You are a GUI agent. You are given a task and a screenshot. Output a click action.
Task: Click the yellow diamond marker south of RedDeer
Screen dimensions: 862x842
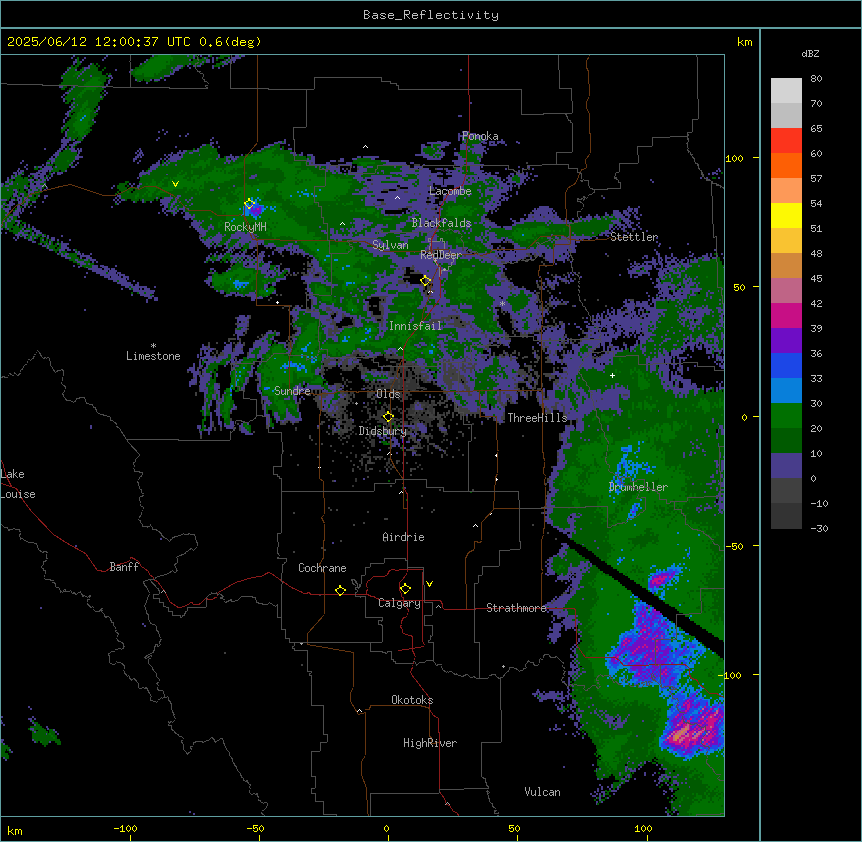coord(425,281)
